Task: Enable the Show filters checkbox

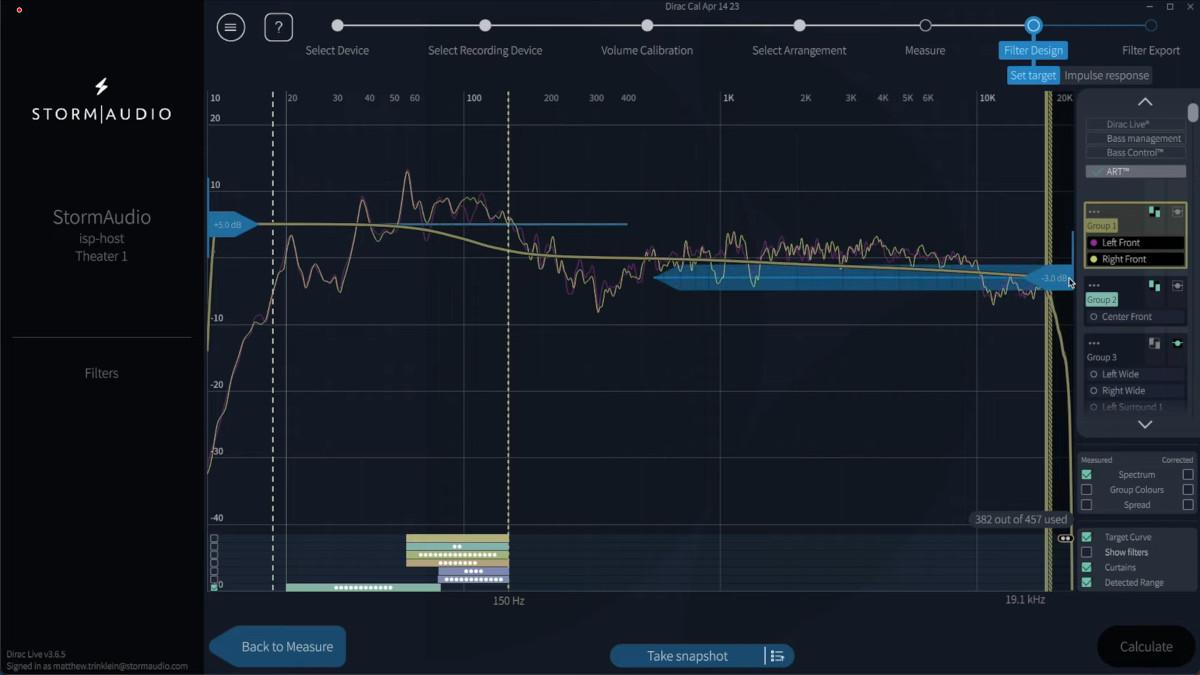Action: pyautogui.click(x=1087, y=552)
